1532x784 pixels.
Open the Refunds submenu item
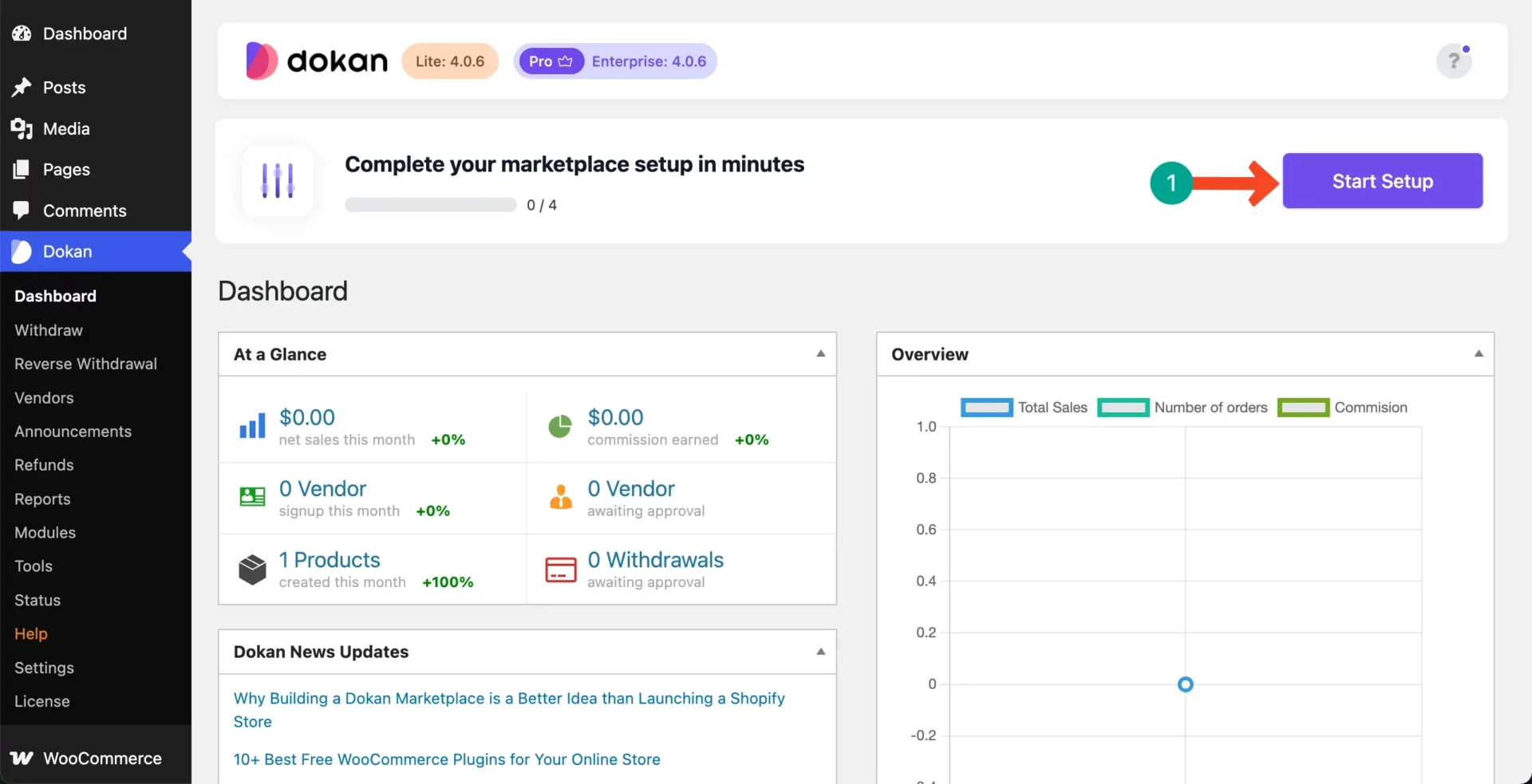[x=44, y=465]
